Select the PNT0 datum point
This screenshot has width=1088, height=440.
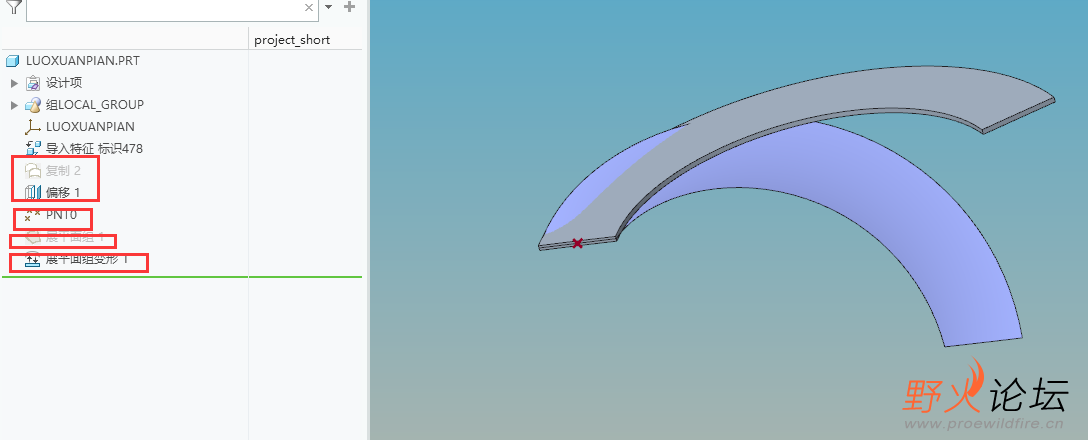tap(61, 215)
